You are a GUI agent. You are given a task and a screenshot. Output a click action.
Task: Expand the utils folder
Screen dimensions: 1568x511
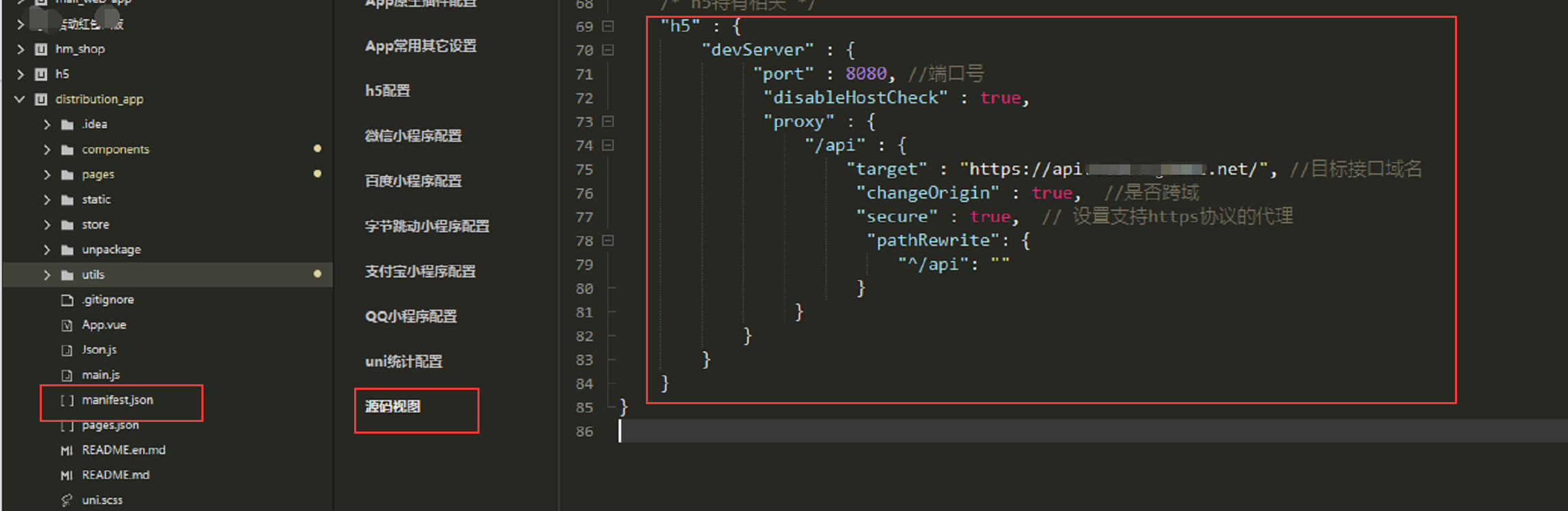(x=47, y=275)
